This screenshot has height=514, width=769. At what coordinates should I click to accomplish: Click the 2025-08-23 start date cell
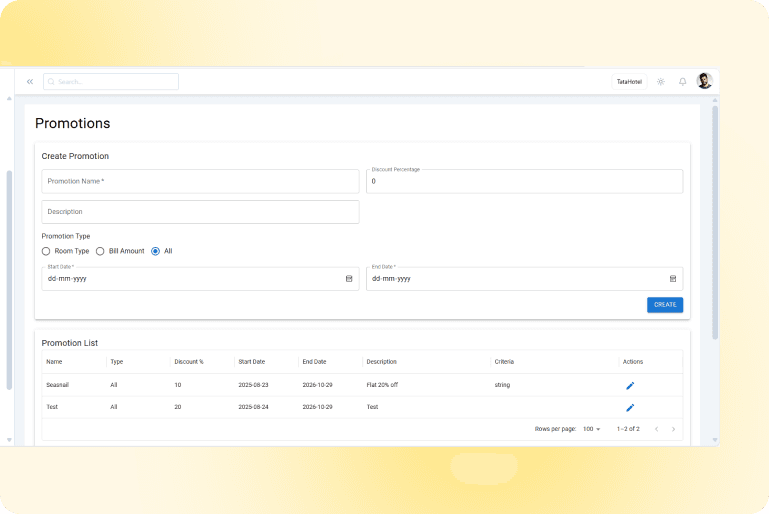pos(254,385)
